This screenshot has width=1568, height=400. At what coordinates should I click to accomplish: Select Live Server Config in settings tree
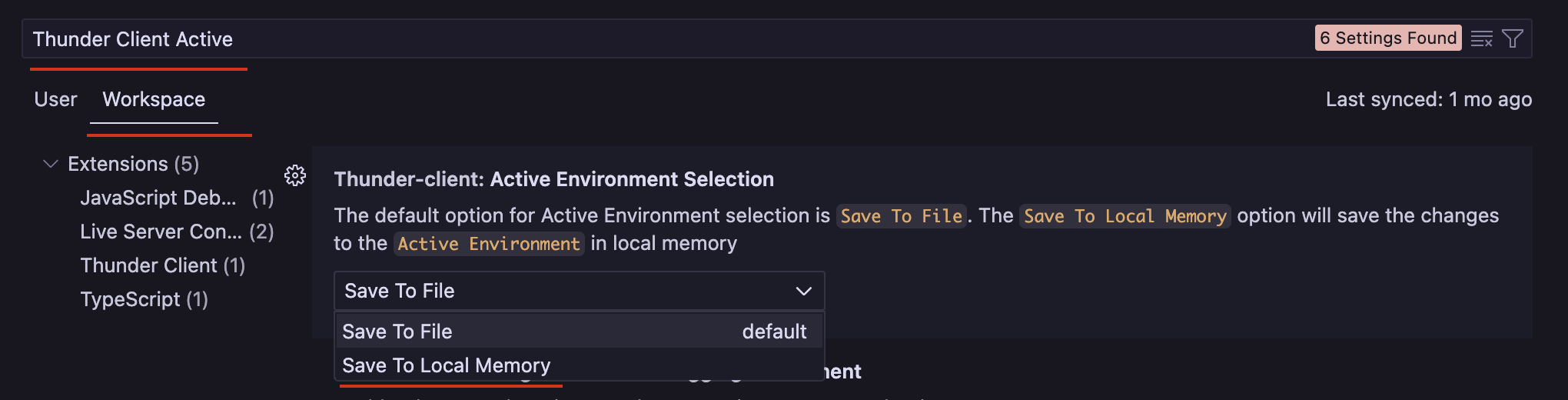click(x=161, y=232)
